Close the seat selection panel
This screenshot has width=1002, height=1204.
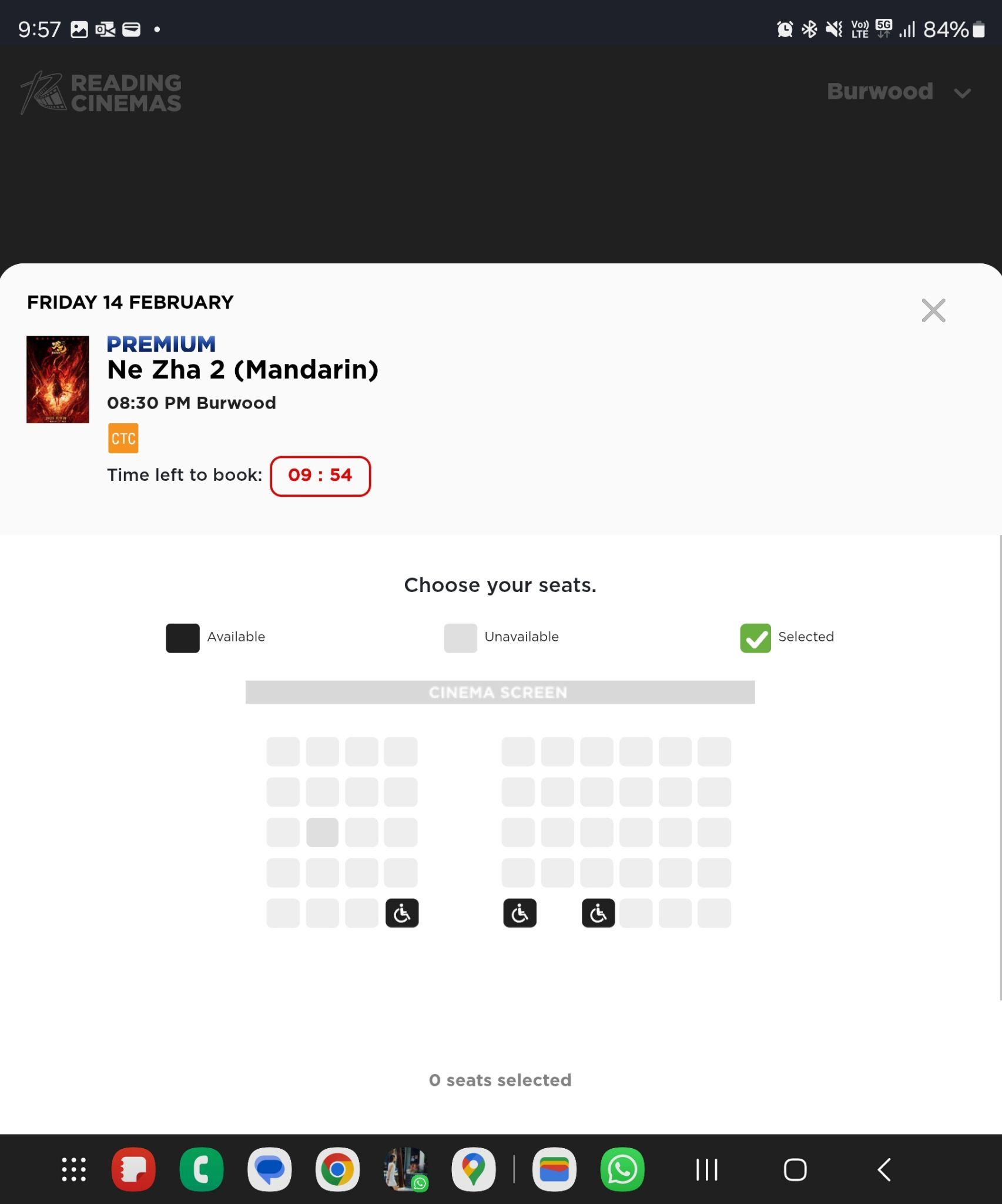(x=933, y=310)
